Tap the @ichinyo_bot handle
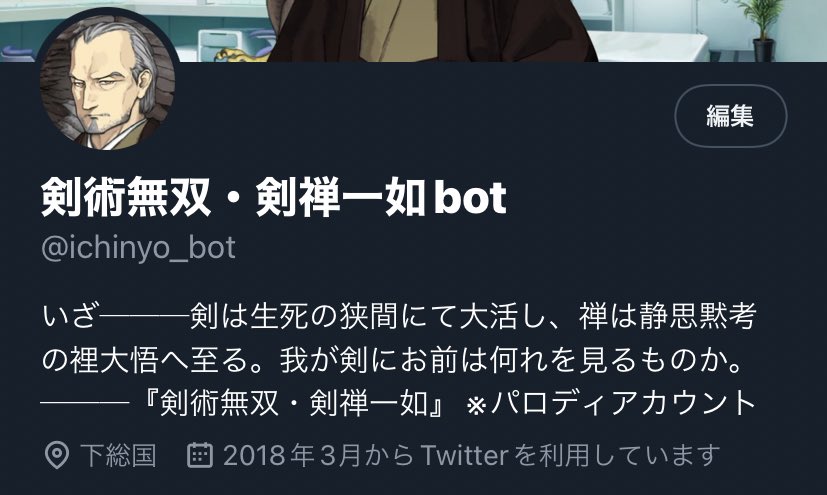827x495 pixels. click(x=138, y=248)
